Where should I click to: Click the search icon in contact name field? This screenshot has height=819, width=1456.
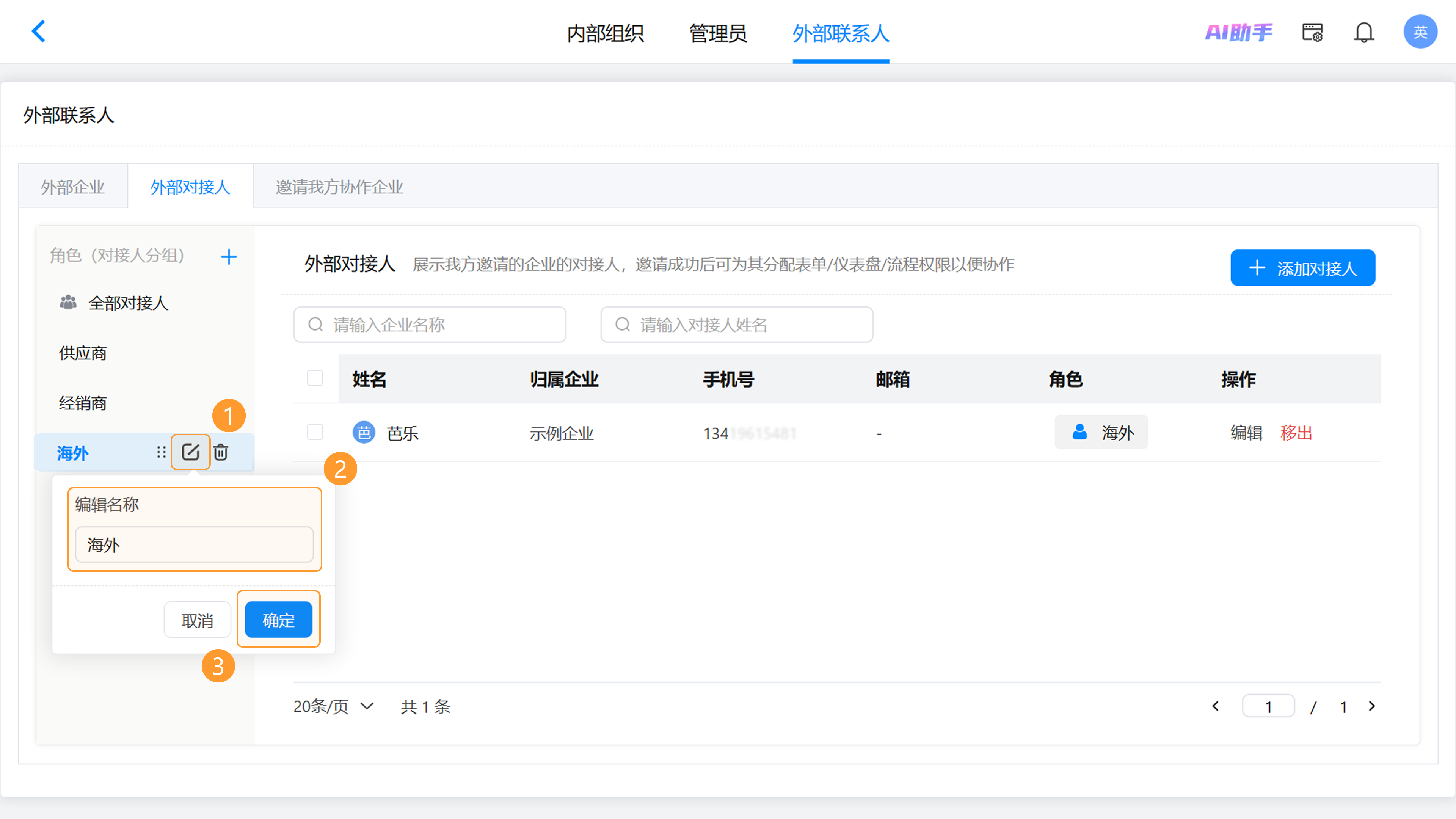[622, 325]
